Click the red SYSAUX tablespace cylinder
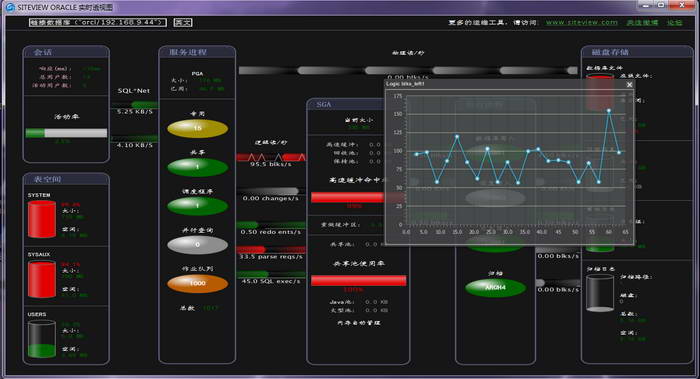 (x=42, y=279)
